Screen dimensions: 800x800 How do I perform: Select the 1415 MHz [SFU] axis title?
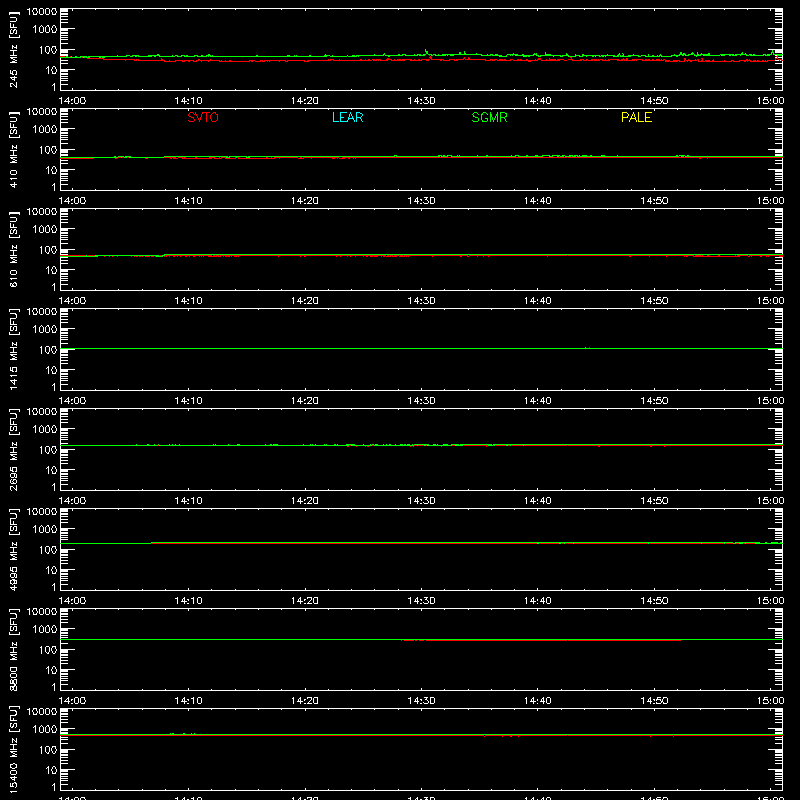[x=13, y=349]
